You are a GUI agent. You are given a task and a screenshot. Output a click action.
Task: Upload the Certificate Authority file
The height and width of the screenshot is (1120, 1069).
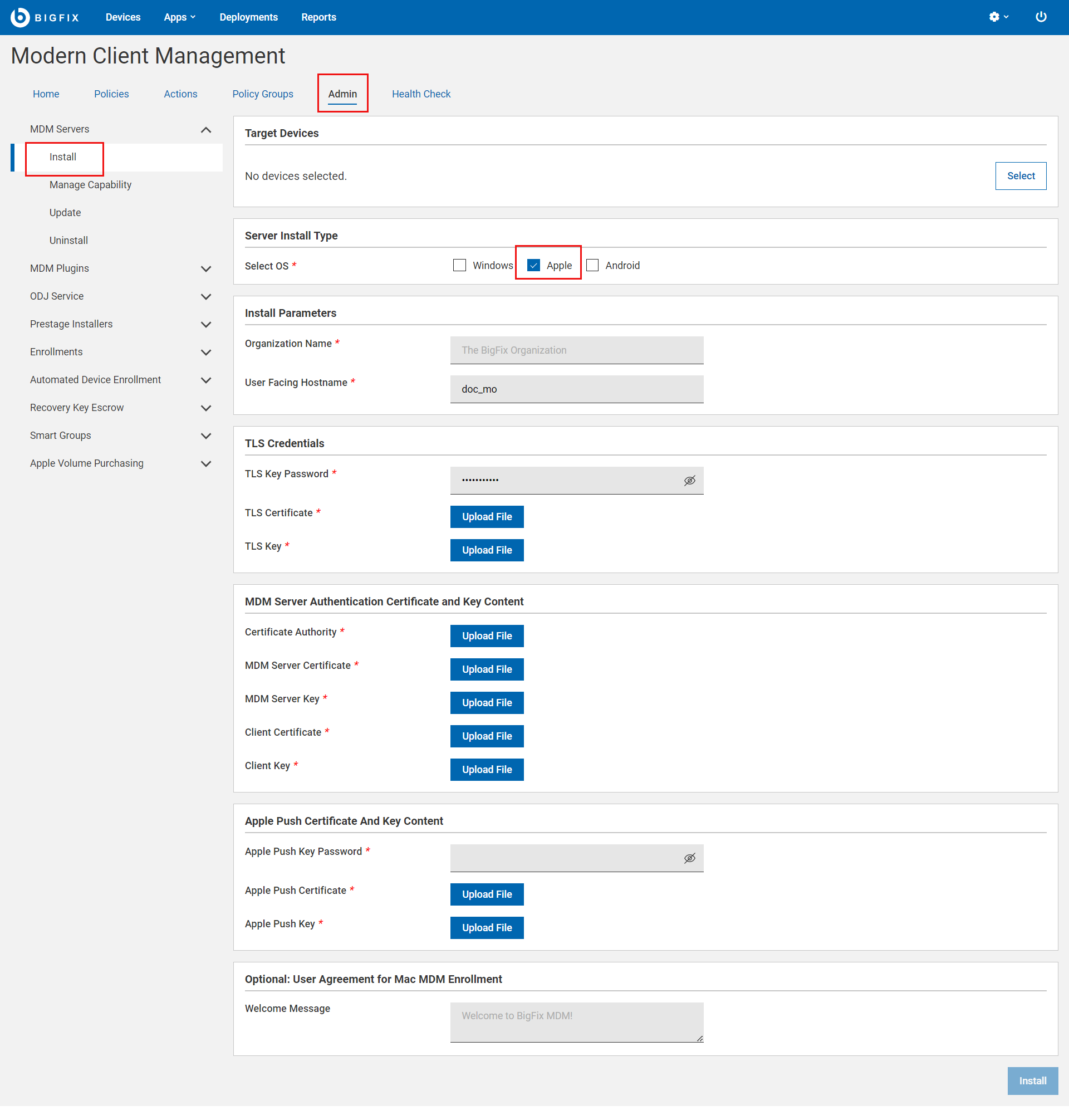pos(487,635)
